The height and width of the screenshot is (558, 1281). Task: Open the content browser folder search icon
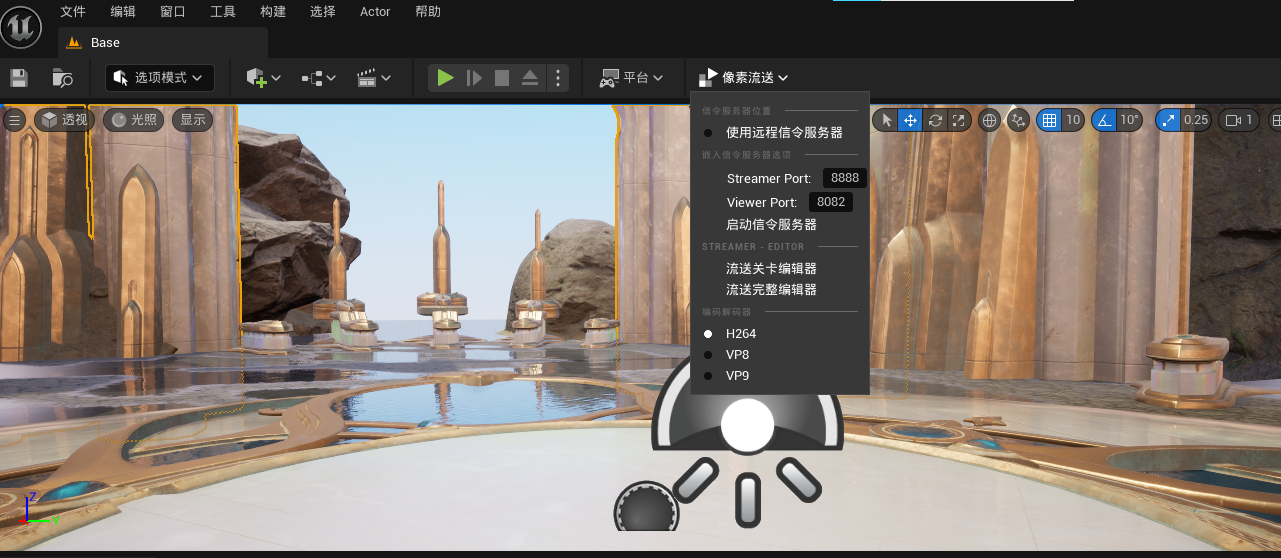coord(62,78)
